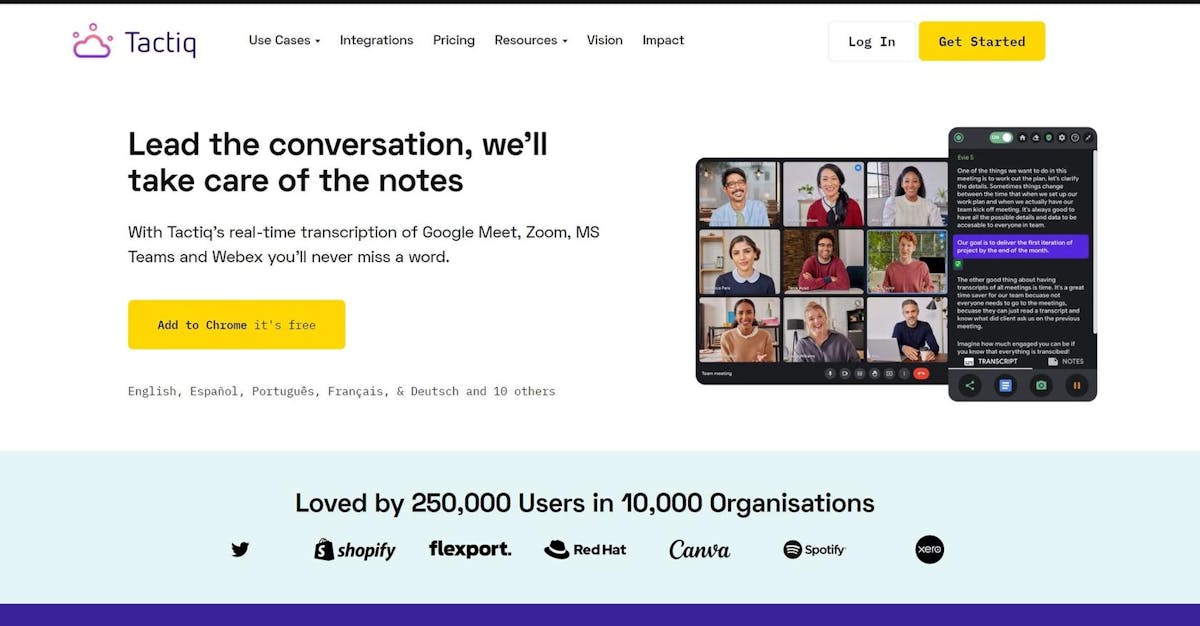Open settings gear in transcript panel

(x=1062, y=138)
